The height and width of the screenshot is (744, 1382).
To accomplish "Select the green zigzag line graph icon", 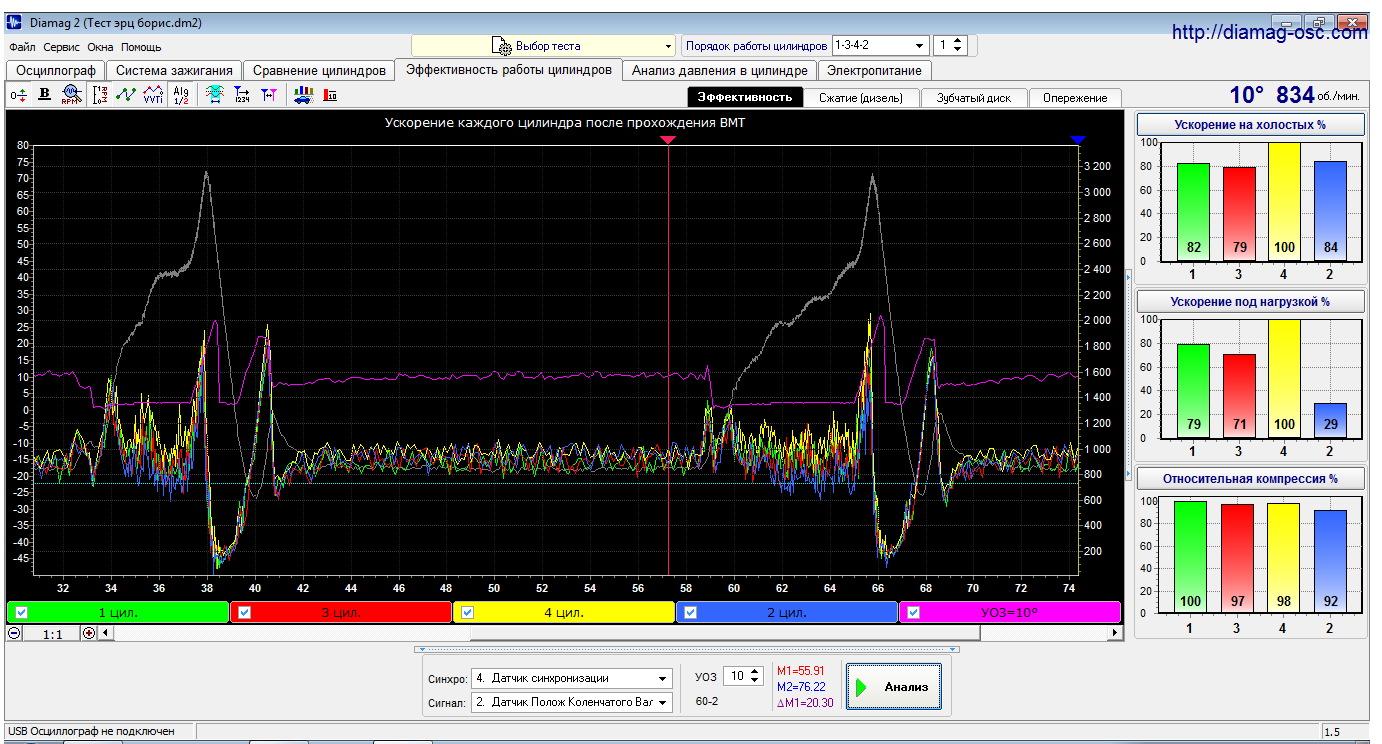I will tap(126, 94).
